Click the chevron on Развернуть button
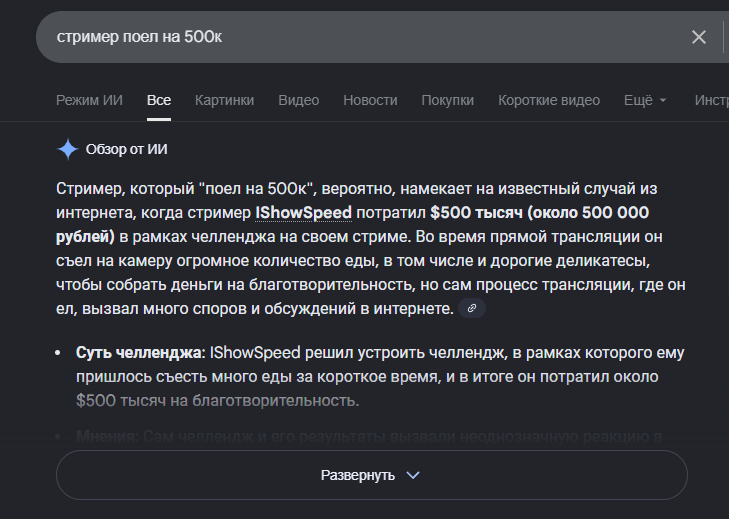The width and height of the screenshot is (729, 519). click(x=413, y=475)
